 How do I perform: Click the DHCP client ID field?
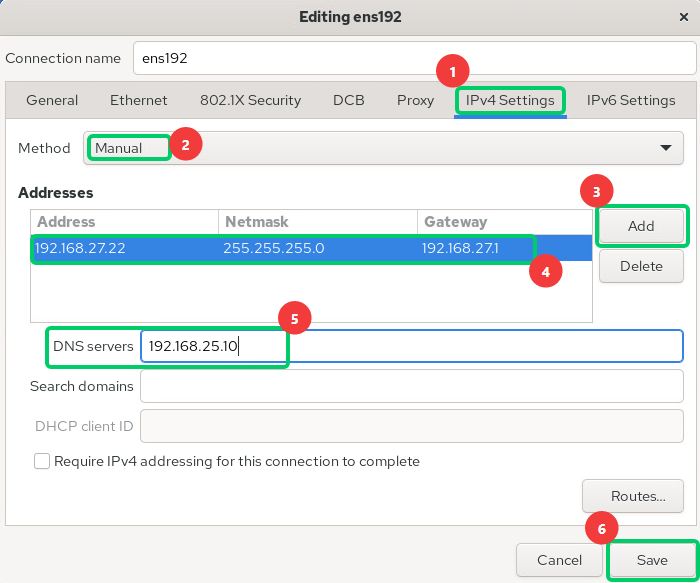[x=412, y=426]
